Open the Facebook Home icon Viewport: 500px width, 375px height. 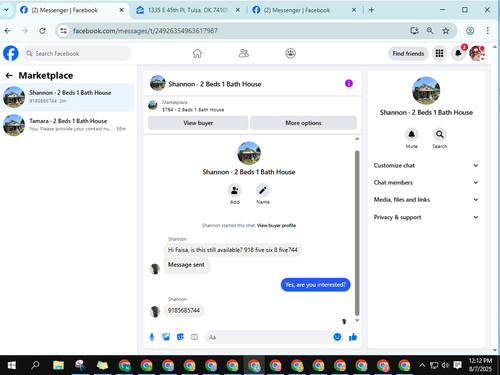click(x=197, y=53)
